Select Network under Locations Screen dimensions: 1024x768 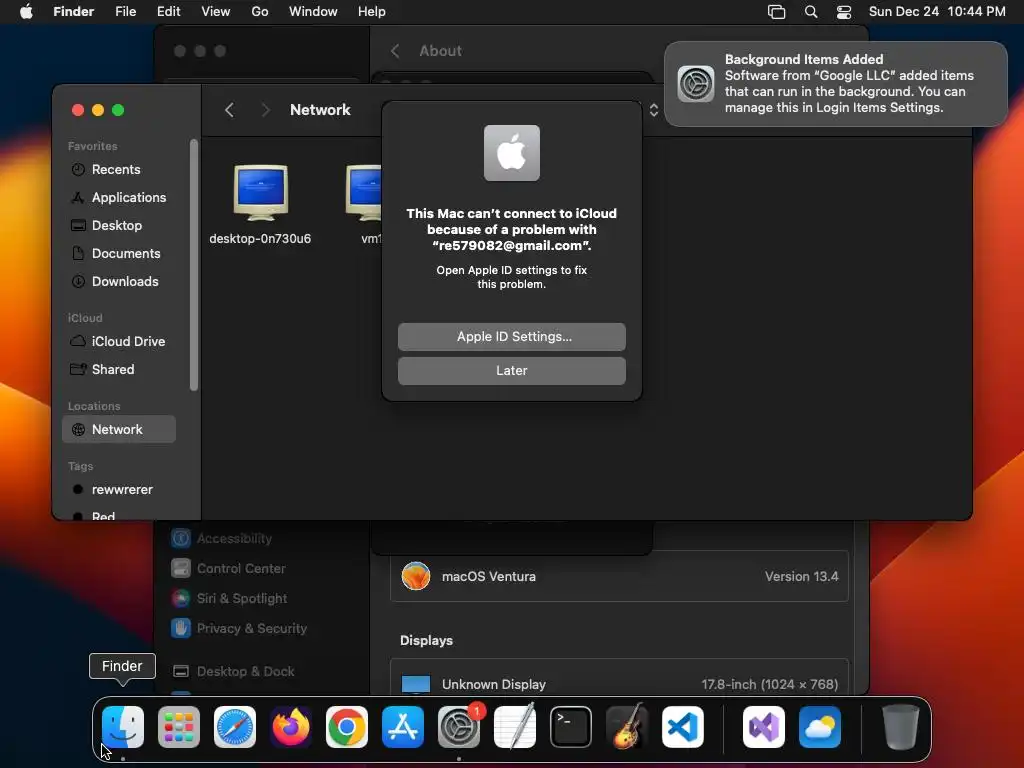(119, 430)
